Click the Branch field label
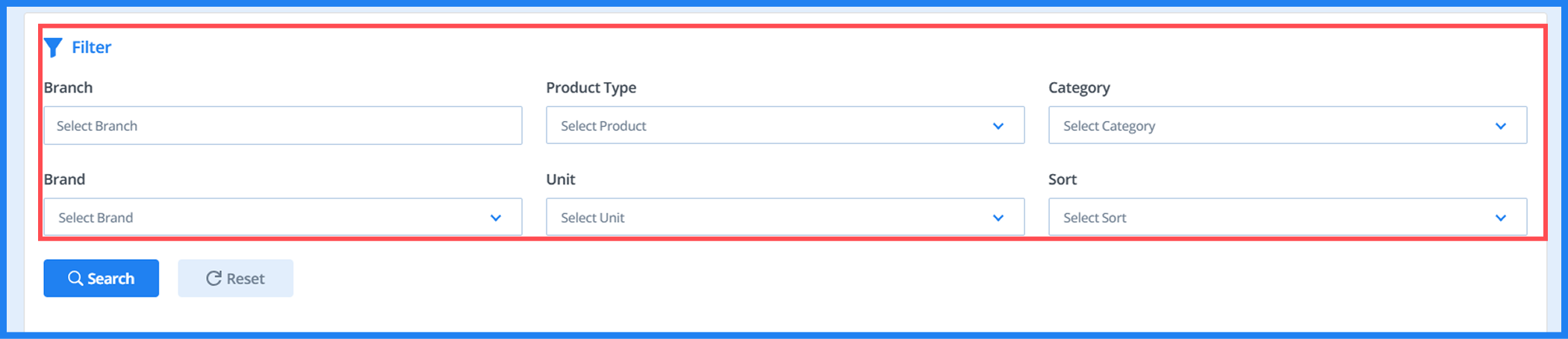This screenshot has width=1568, height=339. (68, 87)
